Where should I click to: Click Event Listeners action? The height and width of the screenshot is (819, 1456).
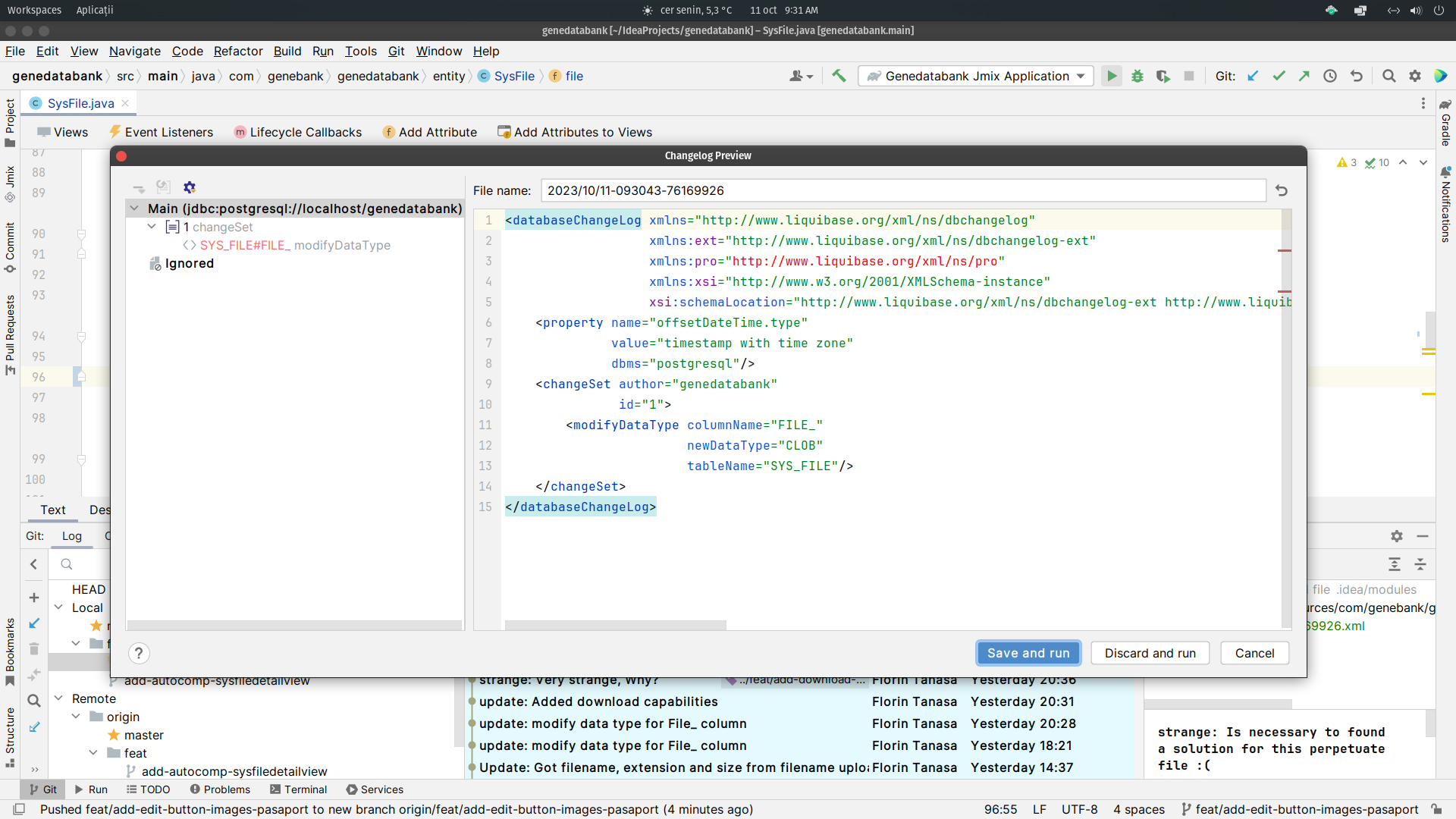click(162, 132)
